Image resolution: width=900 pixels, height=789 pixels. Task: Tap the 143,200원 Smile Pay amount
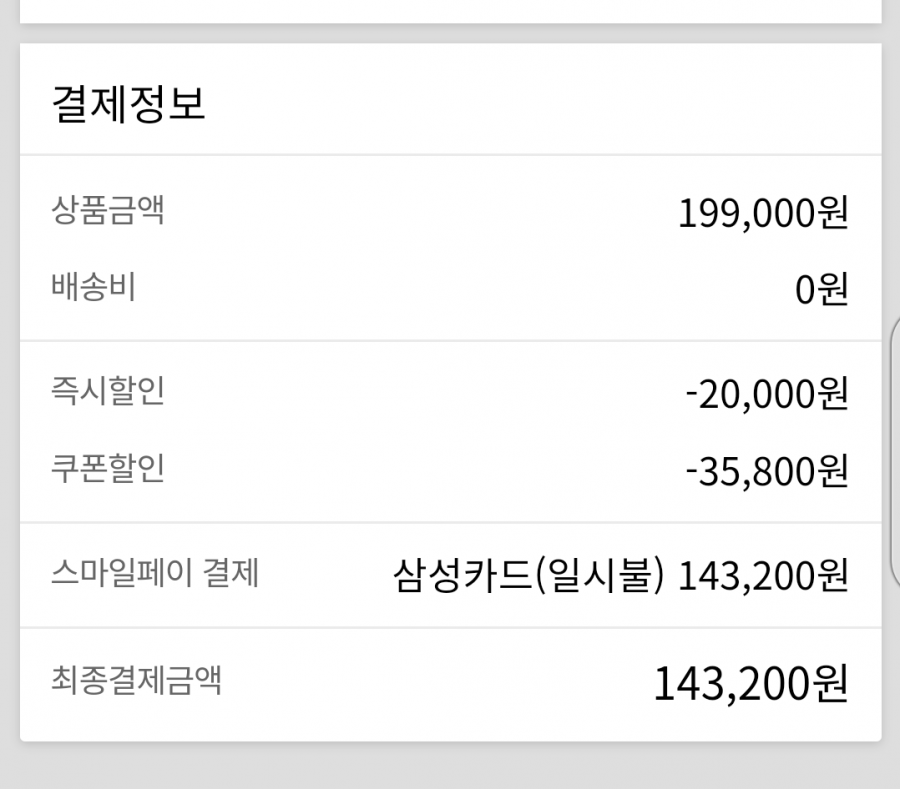pos(763,576)
